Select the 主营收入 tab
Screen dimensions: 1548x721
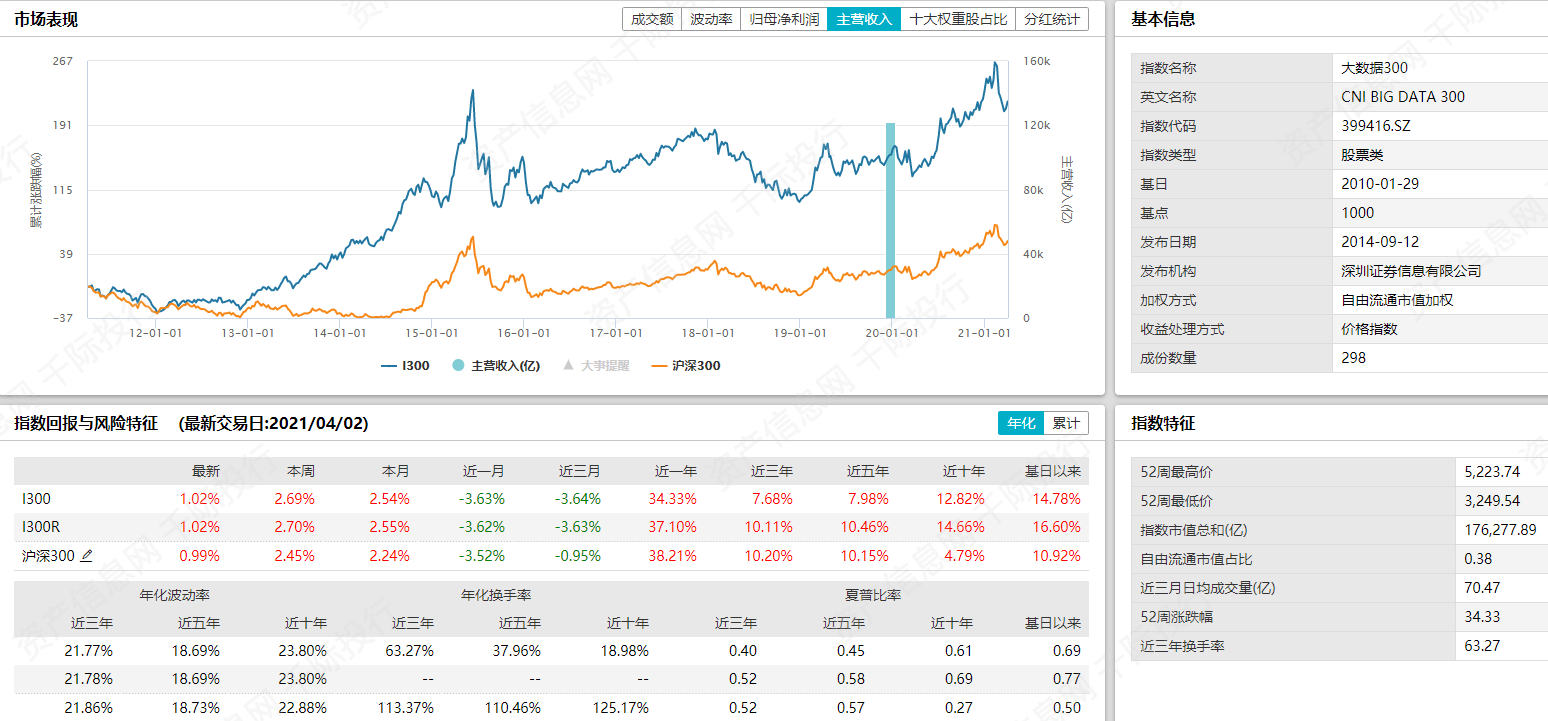pos(863,19)
